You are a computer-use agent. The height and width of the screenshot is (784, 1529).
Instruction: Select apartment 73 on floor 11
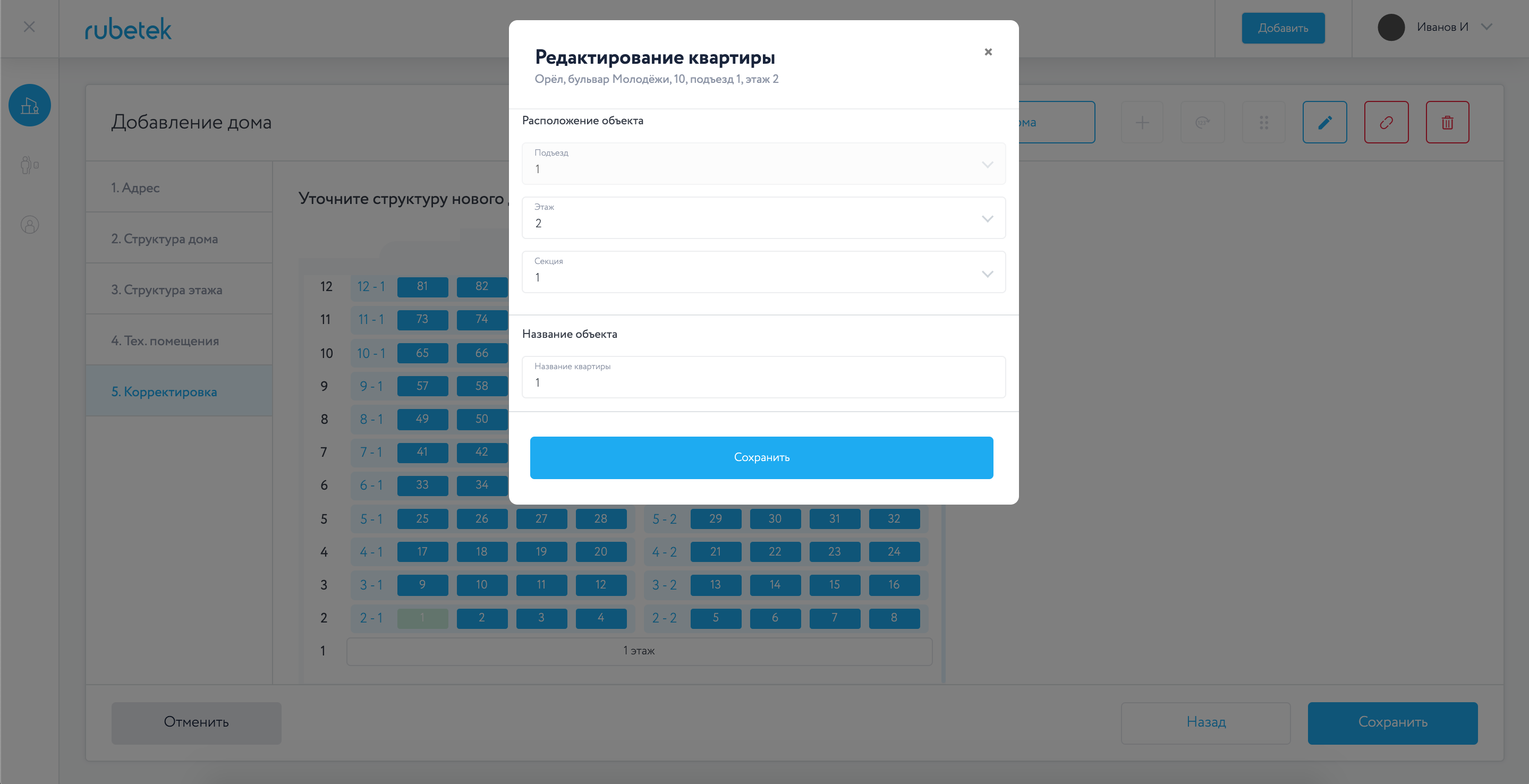pyautogui.click(x=422, y=319)
